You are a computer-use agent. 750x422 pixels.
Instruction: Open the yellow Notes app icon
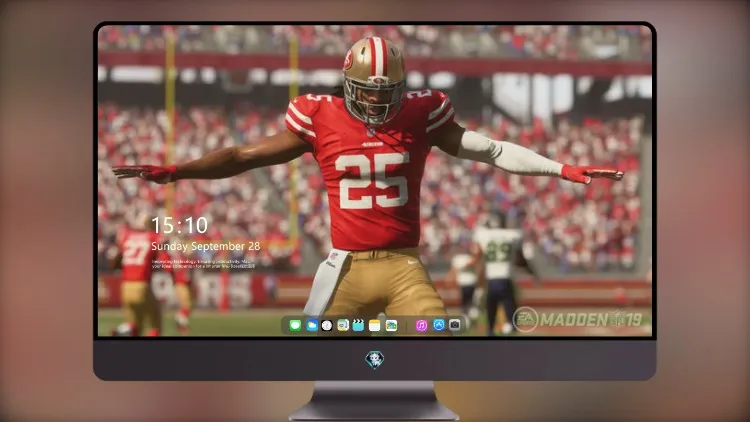point(375,325)
